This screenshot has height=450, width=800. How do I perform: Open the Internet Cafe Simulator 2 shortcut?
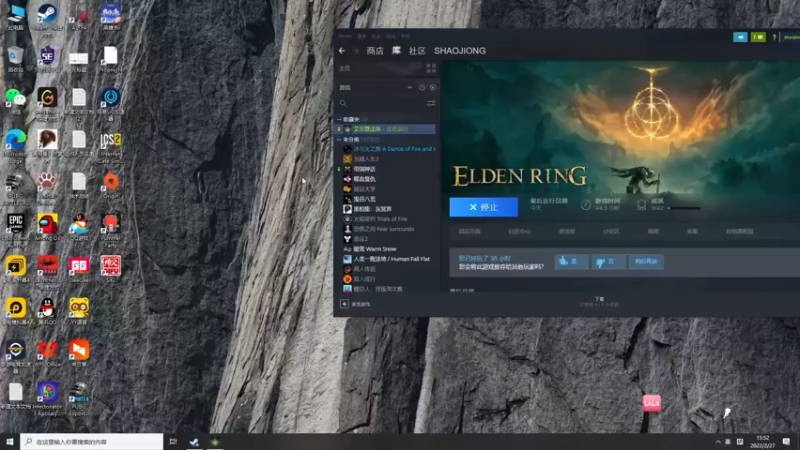[111, 147]
